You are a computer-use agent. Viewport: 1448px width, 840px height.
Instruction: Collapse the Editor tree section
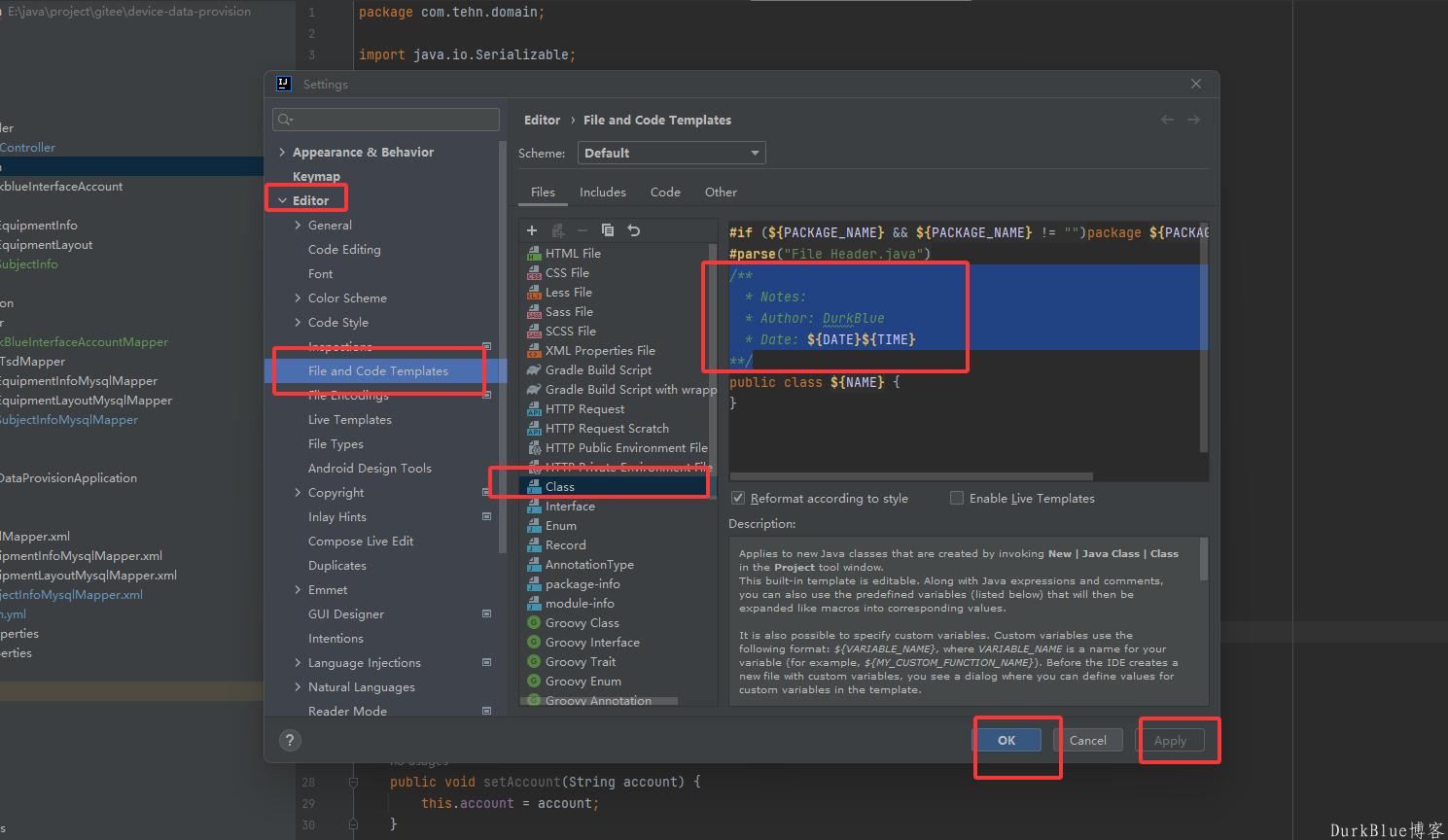[282, 200]
